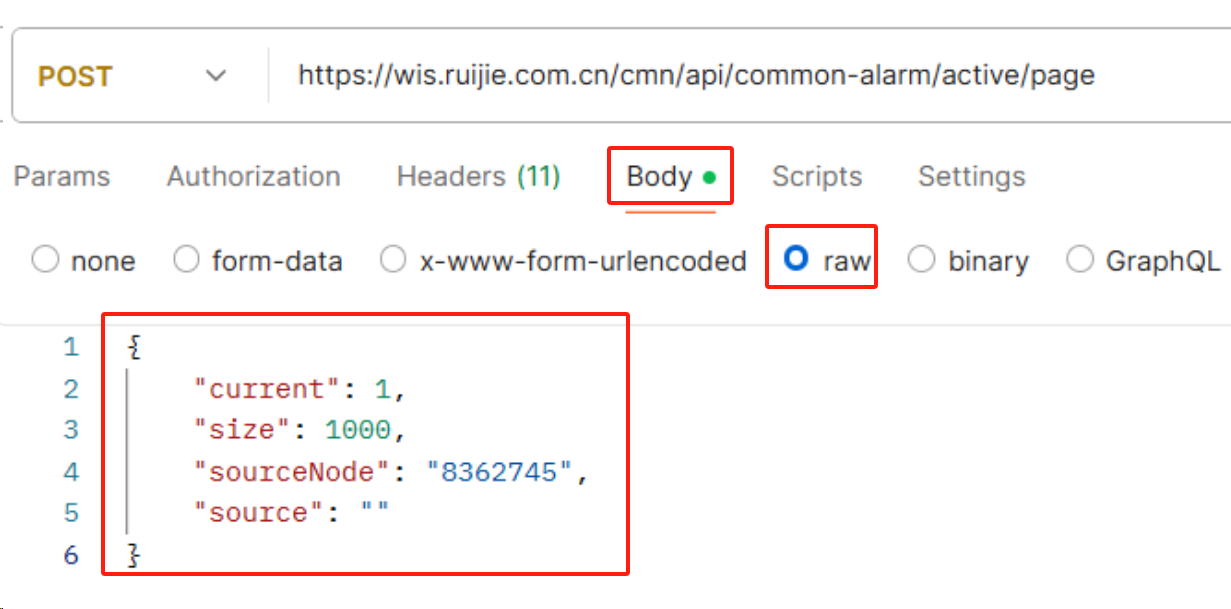Select the Body tab

pos(671,177)
